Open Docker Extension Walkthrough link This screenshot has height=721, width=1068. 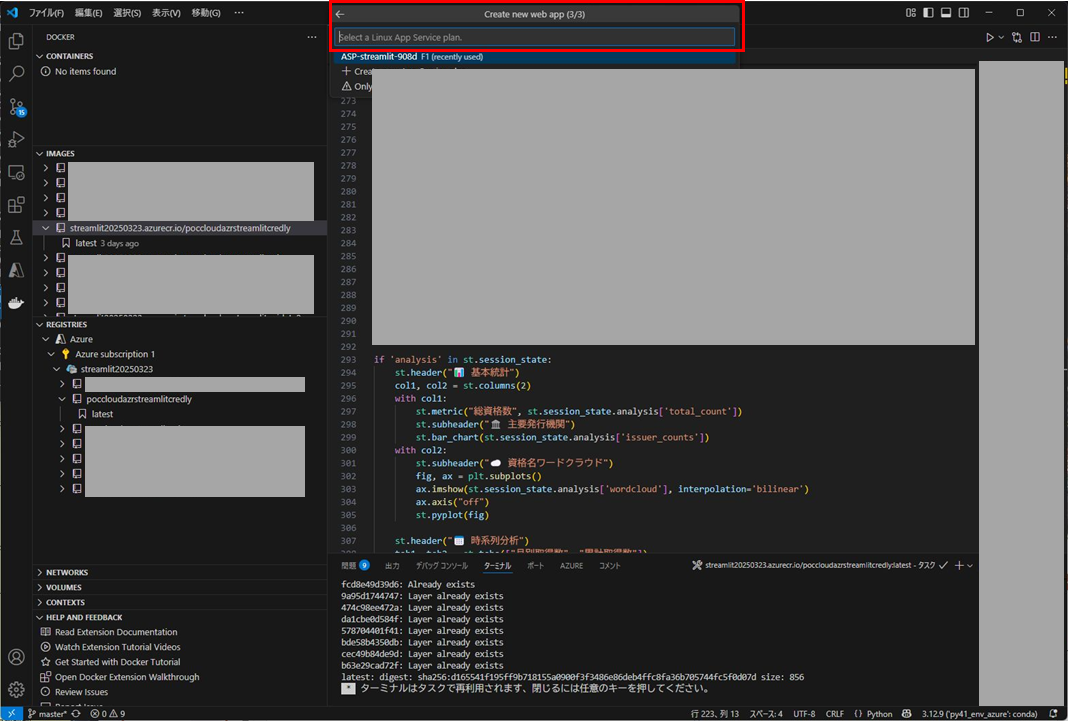(x=127, y=677)
